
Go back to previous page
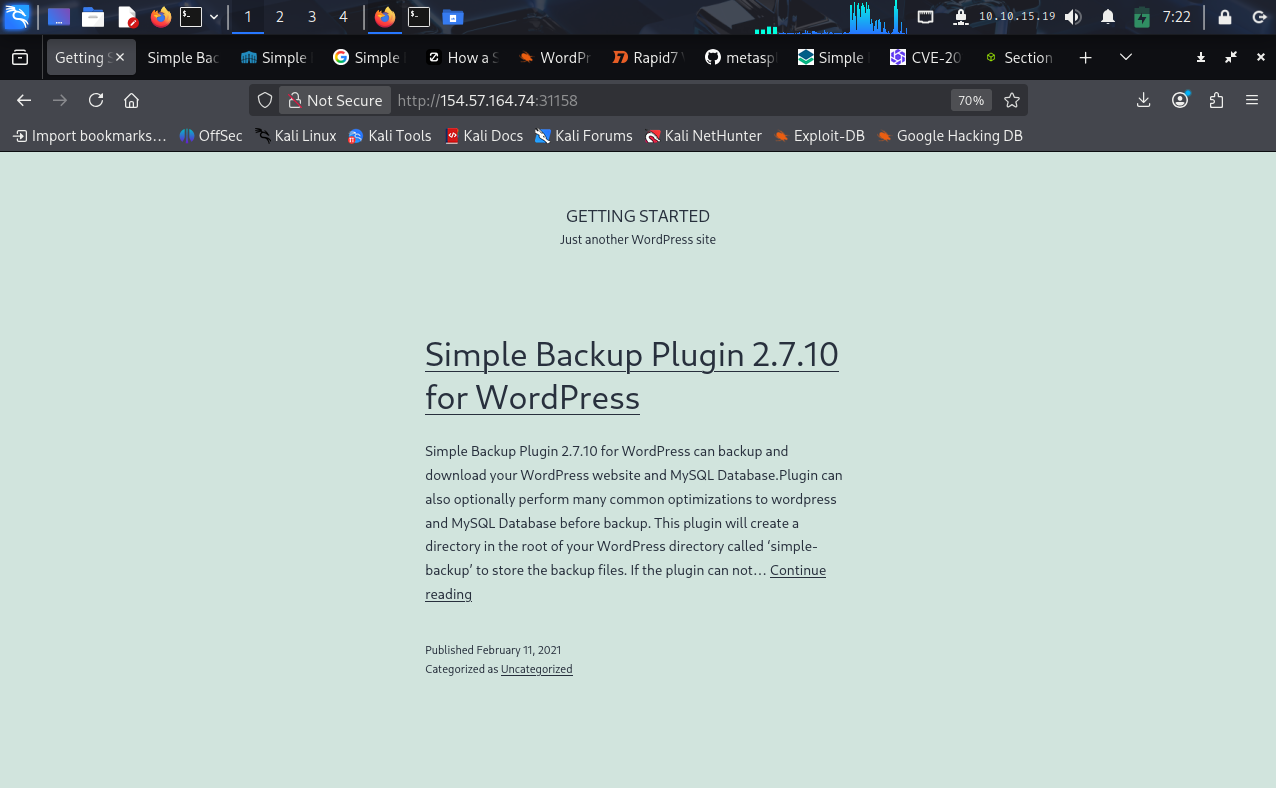click(25, 100)
